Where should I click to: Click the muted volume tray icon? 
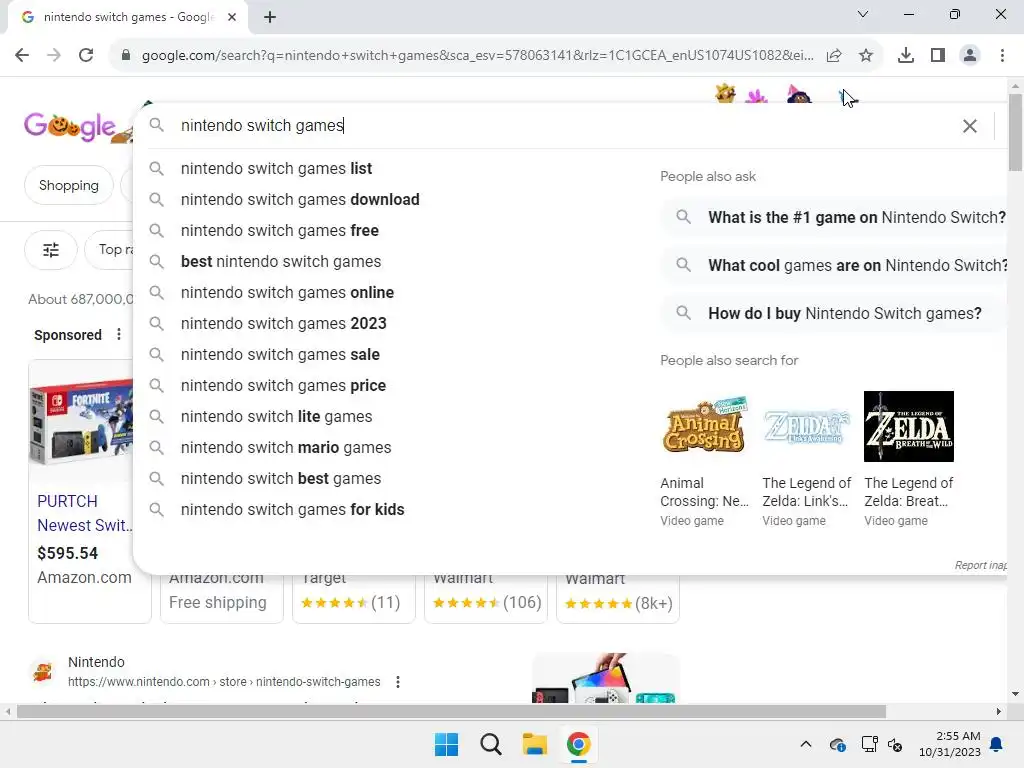(x=895, y=744)
